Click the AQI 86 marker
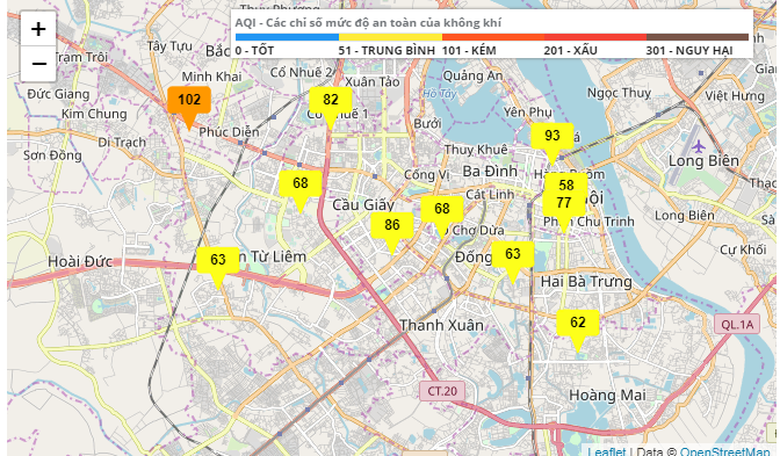The width and height of the screenshot is (780, 456). (x=392, y=225)
